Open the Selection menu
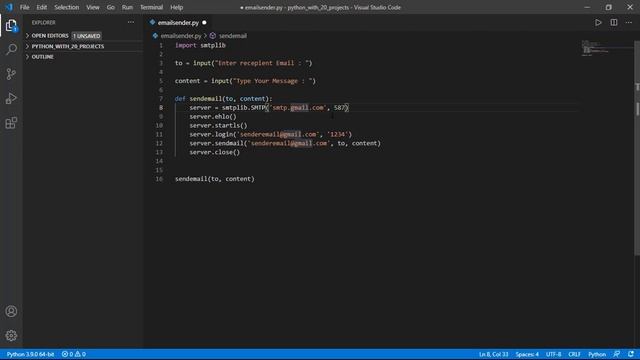This screenshot has height=360, width=640. click(67, 7)
